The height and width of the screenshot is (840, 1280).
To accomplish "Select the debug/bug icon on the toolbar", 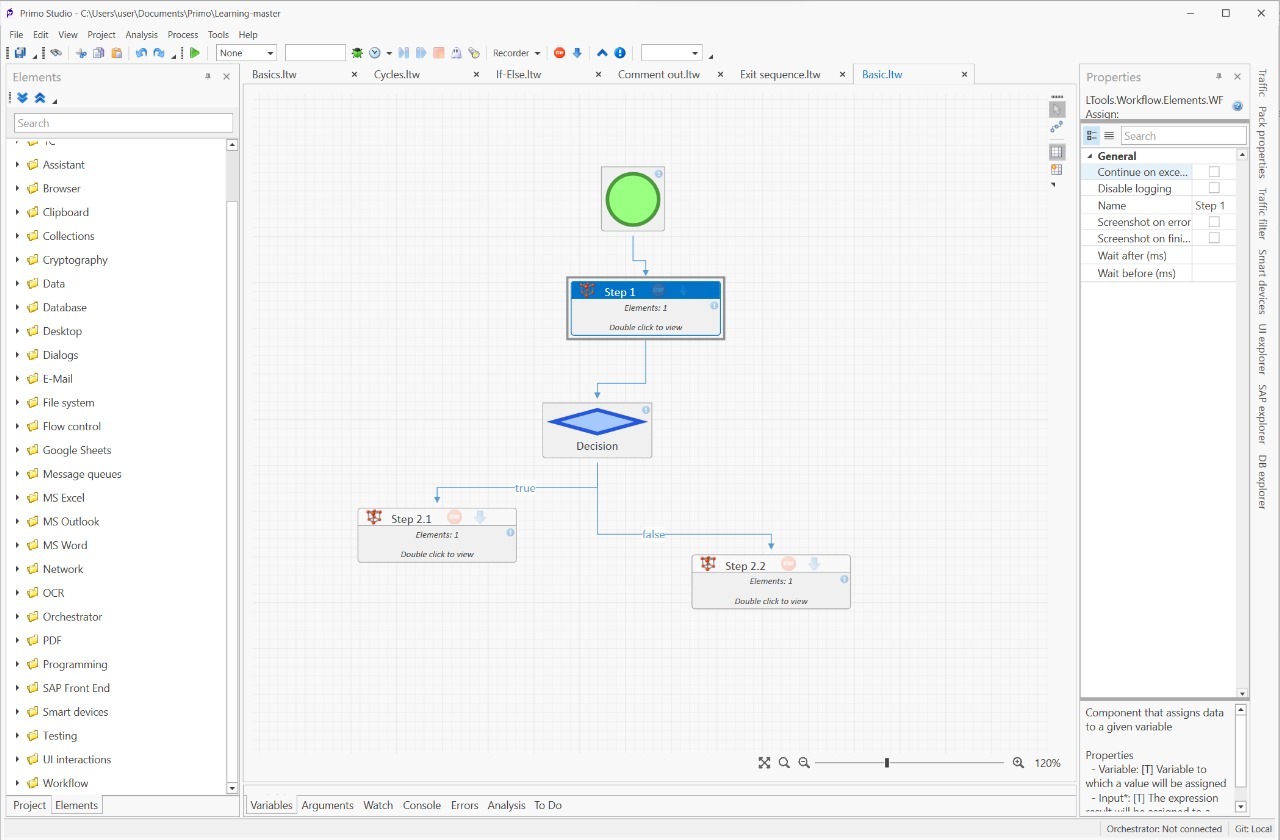I will click(358, 53).
